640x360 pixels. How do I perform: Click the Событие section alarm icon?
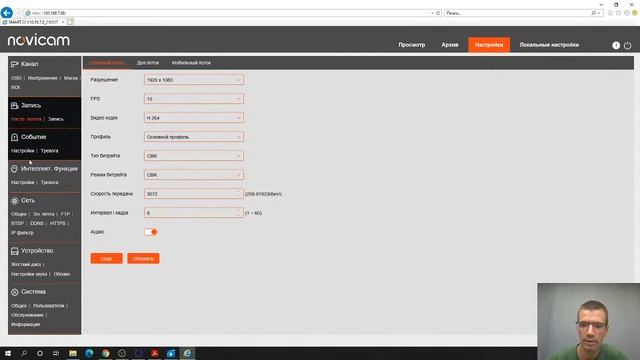(x=15, y=137)
